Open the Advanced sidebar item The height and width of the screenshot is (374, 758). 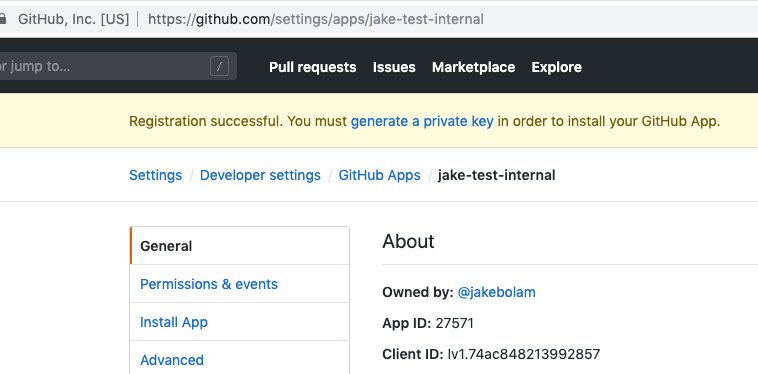coord(240,360)
